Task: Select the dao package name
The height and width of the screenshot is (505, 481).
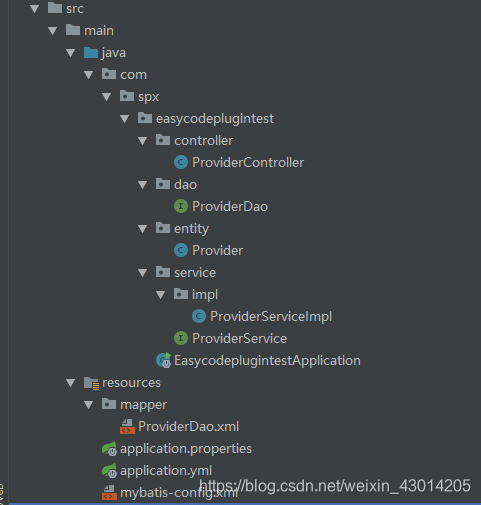Action: [x=185, y=185]
